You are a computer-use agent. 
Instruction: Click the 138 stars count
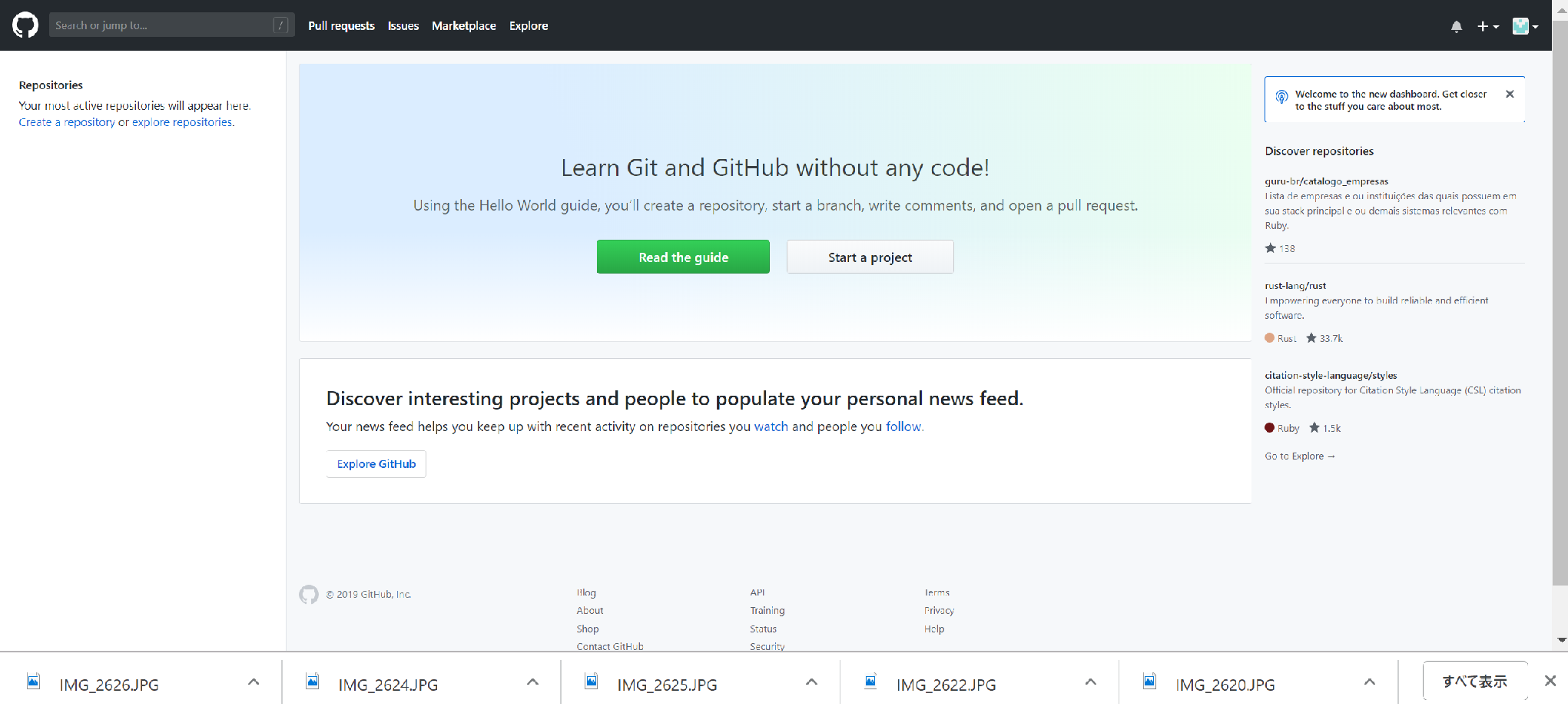coord(1280,248)
